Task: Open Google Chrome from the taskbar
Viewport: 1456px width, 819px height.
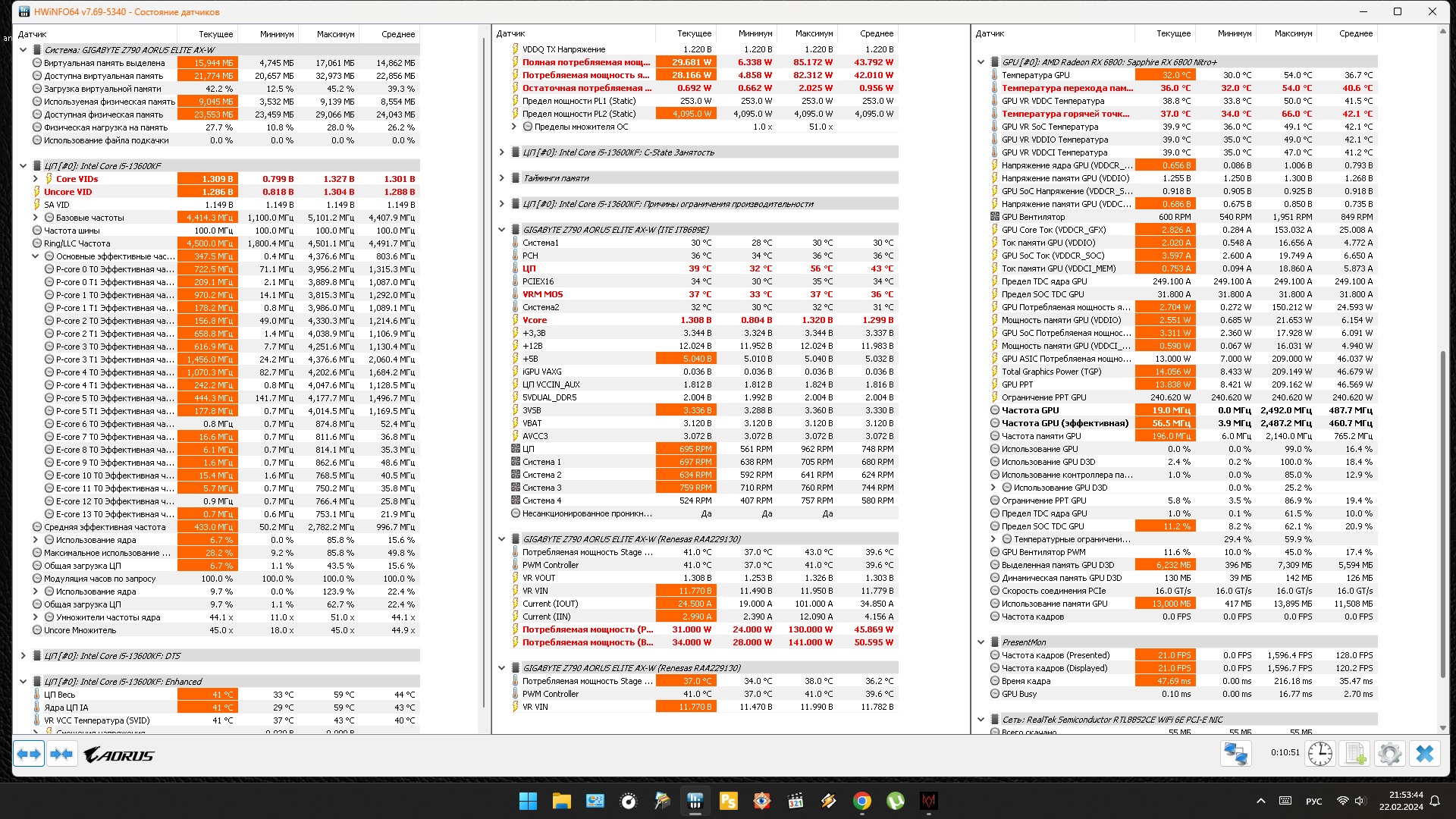Action: pyautogui.click(x=861, y=801)
